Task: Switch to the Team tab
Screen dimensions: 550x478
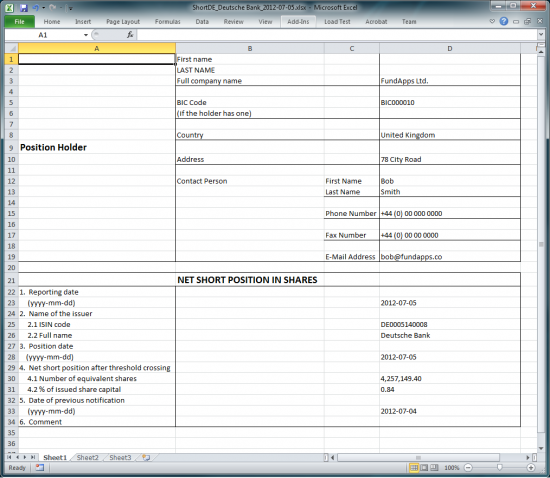Action: [409, 21]
